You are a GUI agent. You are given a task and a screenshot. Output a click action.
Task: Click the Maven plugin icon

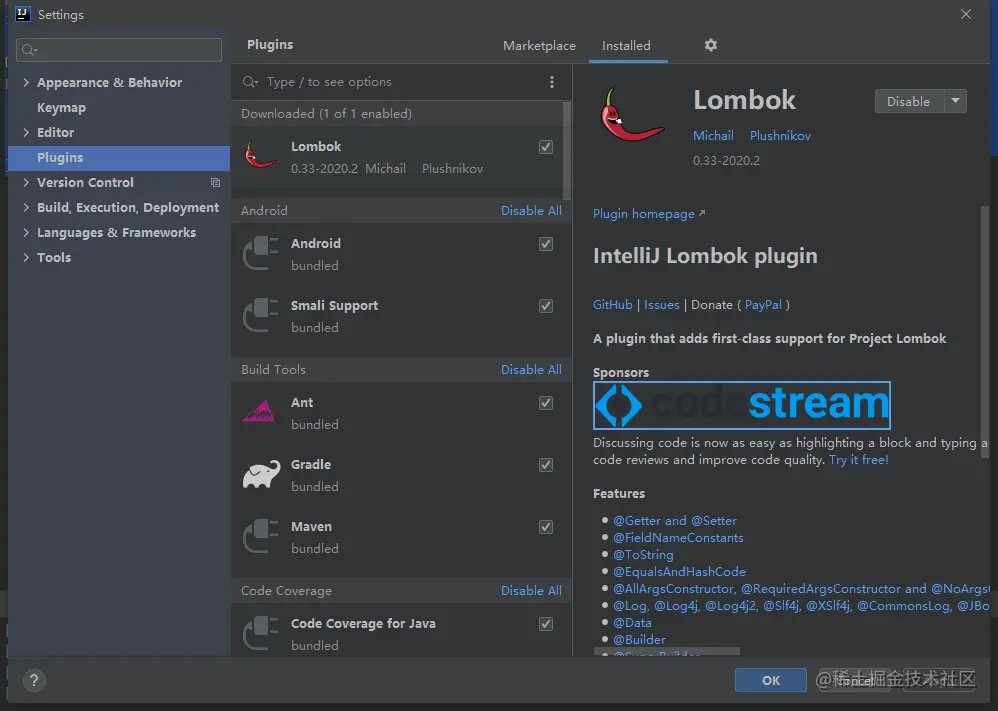260,536
